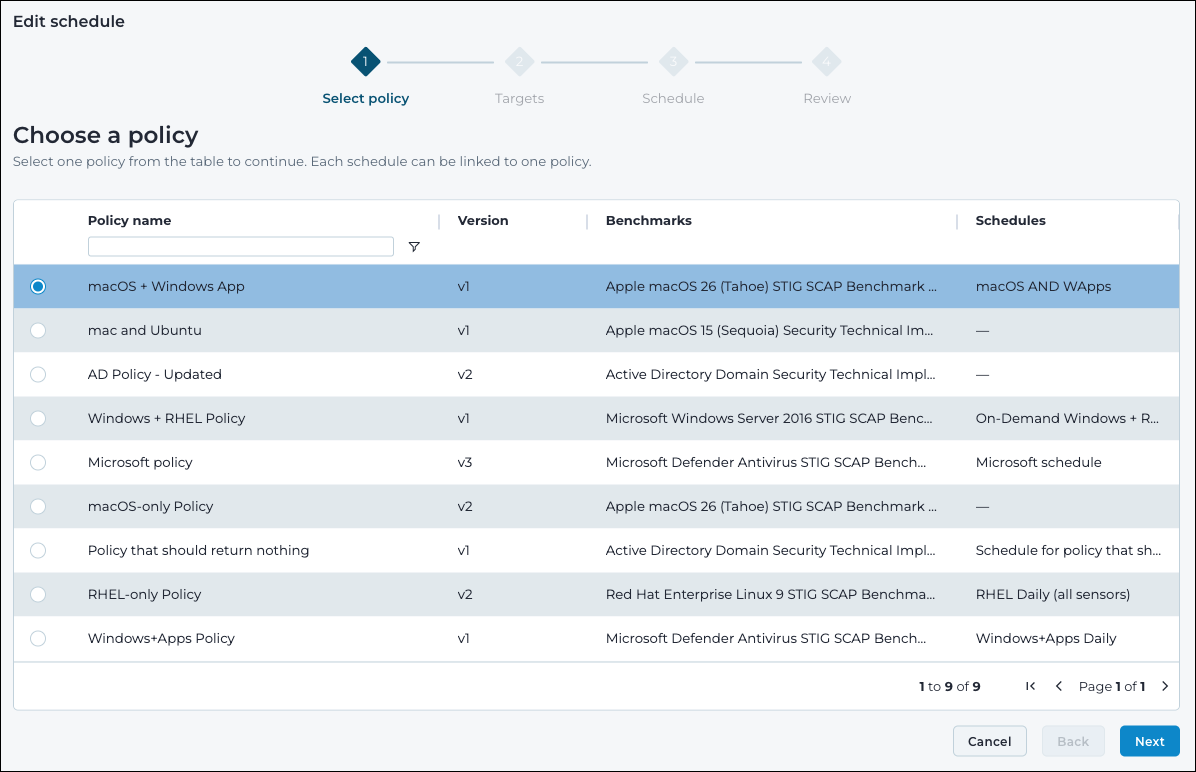Viewport: 1196px width, 772px height.
Task: Open the Targets step label
Action: [x=519, y=98]
